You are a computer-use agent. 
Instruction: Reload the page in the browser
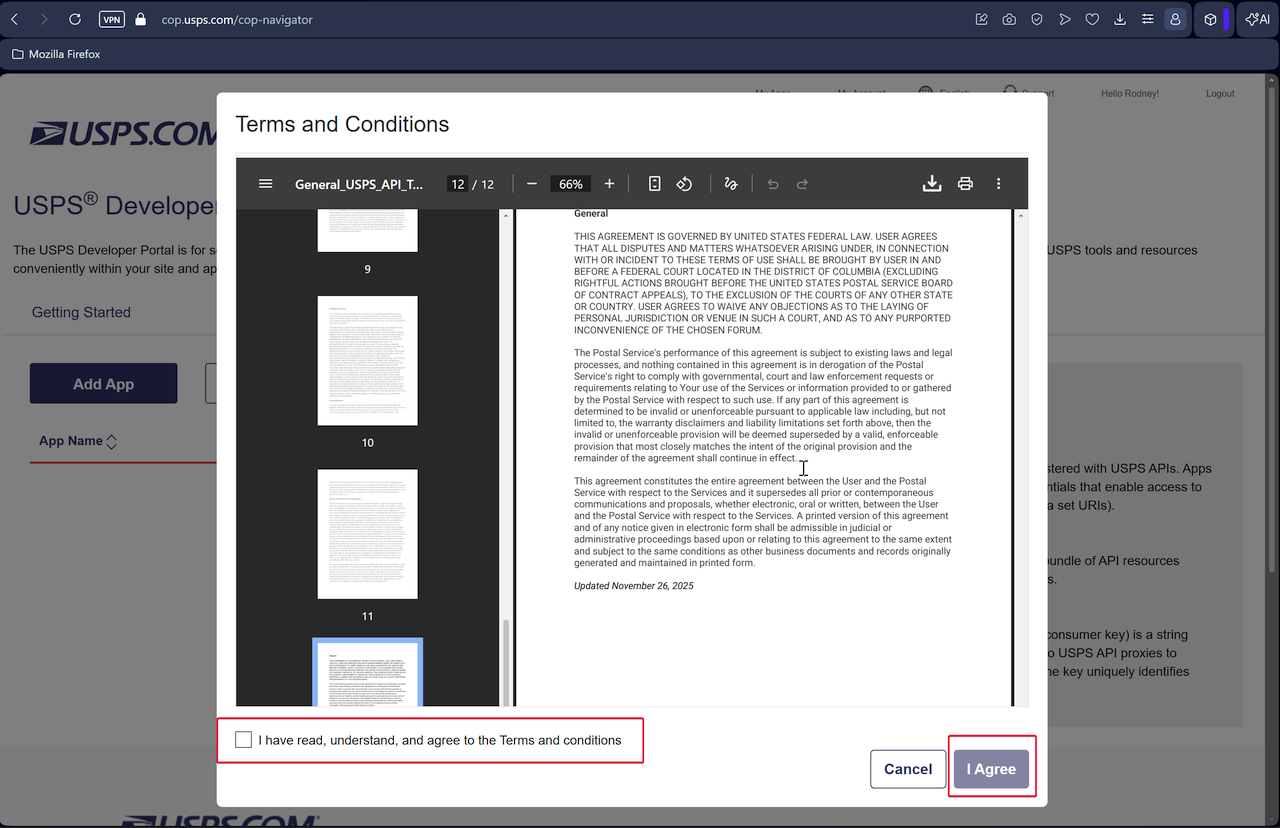[75, 19]
